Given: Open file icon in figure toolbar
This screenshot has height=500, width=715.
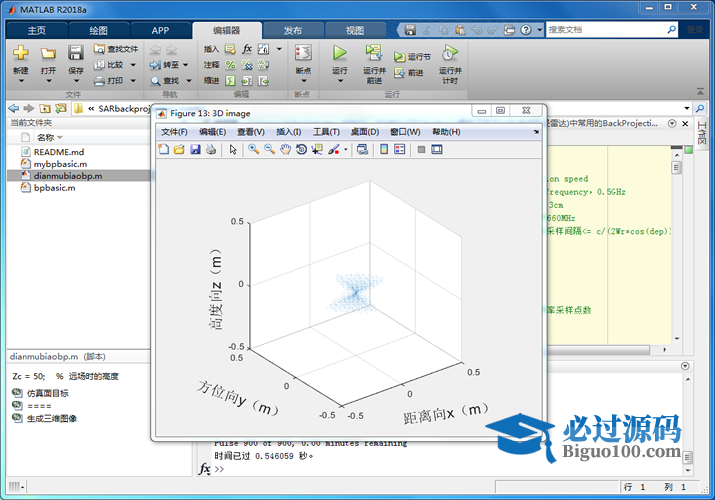Looking at the screenshot, I should pyautogui.click(x=180, y=150).
